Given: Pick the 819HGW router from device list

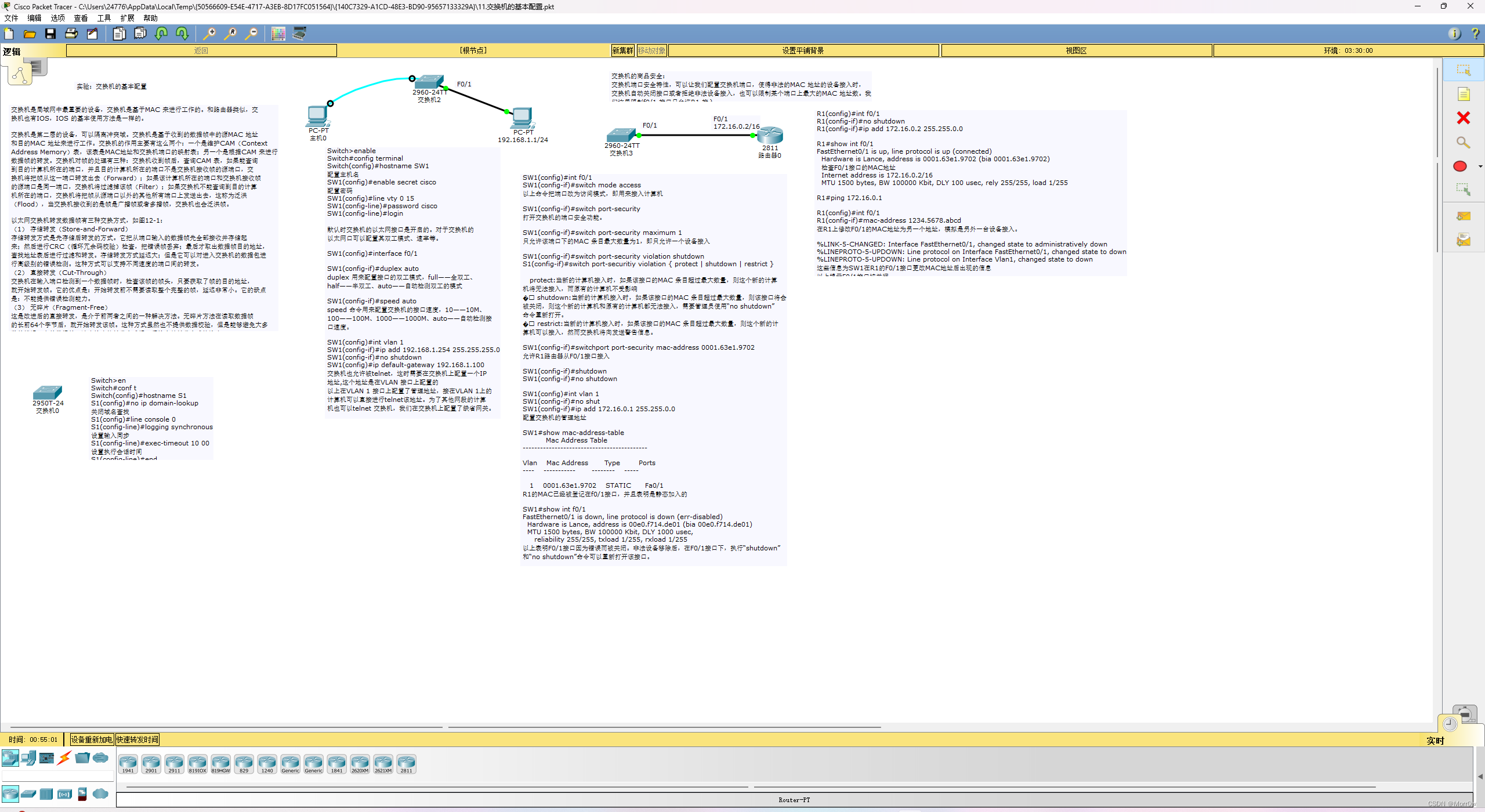Looking at the screenshot, I should 220,764.
